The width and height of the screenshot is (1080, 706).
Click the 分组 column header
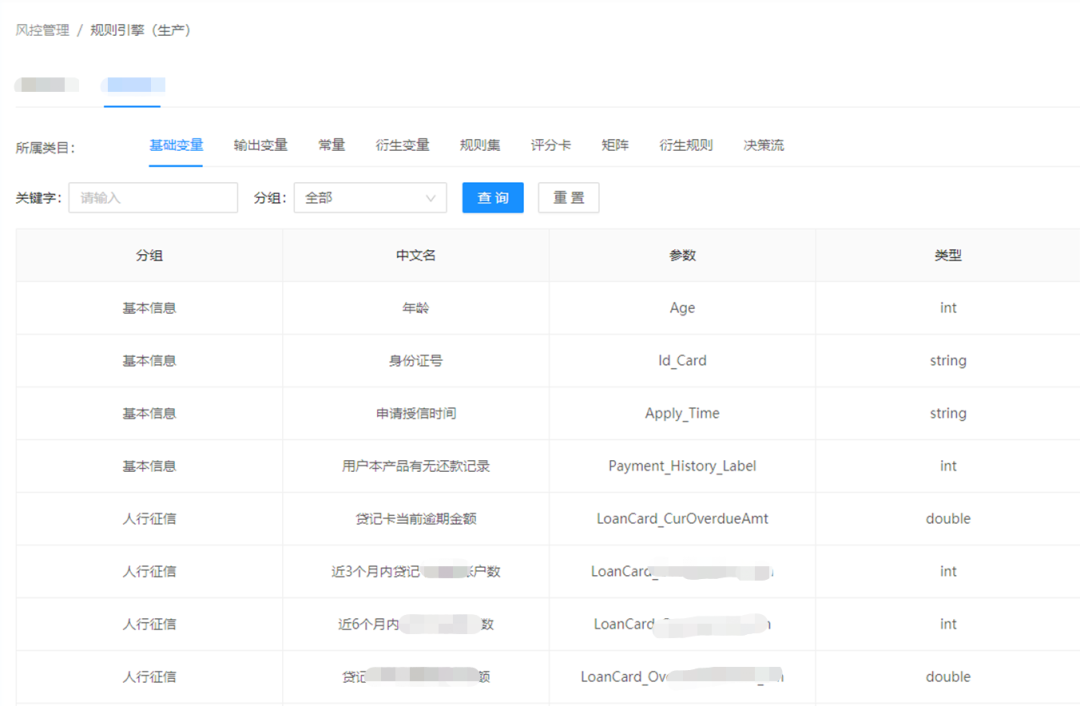[149, 255]
